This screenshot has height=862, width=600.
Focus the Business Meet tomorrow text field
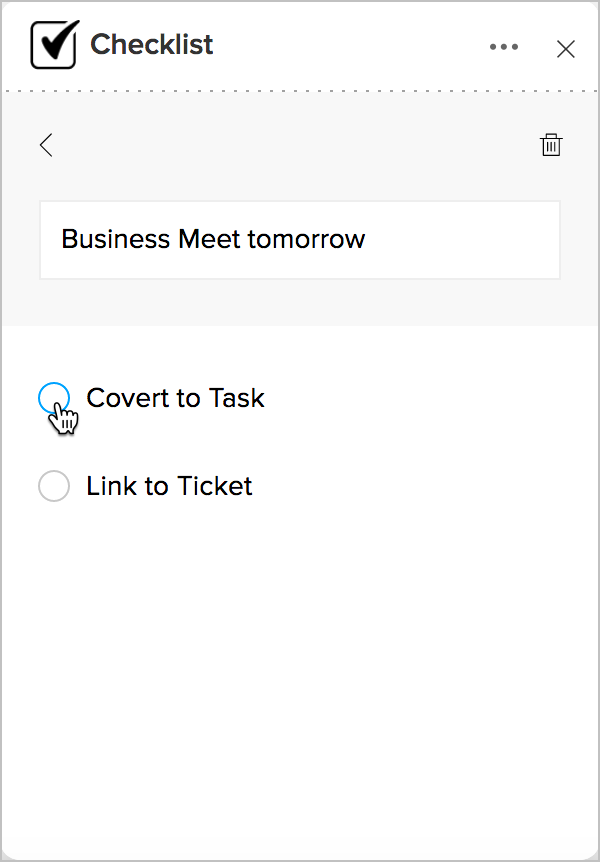point(299,240)
